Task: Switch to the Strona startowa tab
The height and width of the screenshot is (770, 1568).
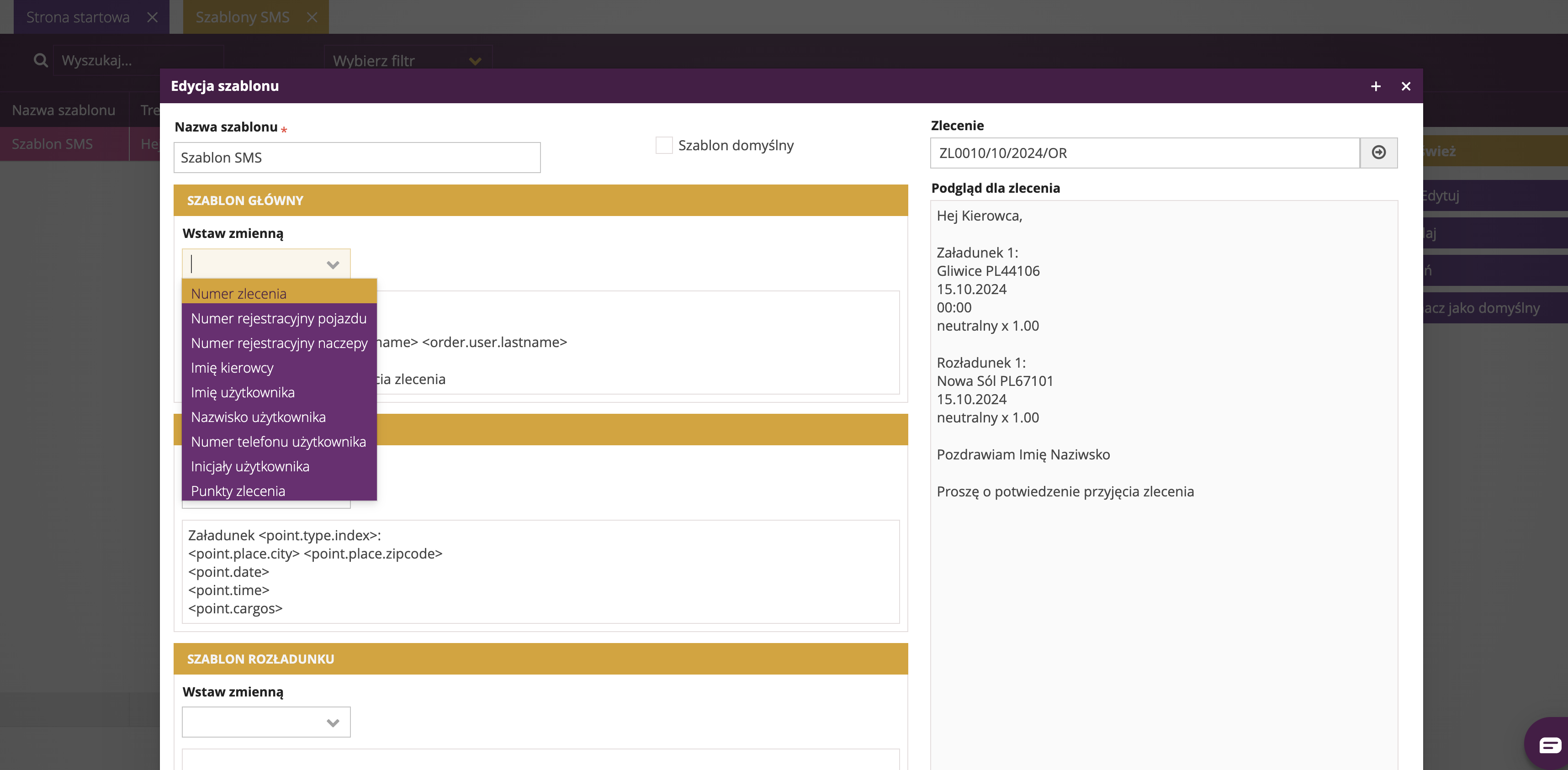Action: [x=78, y=17]
